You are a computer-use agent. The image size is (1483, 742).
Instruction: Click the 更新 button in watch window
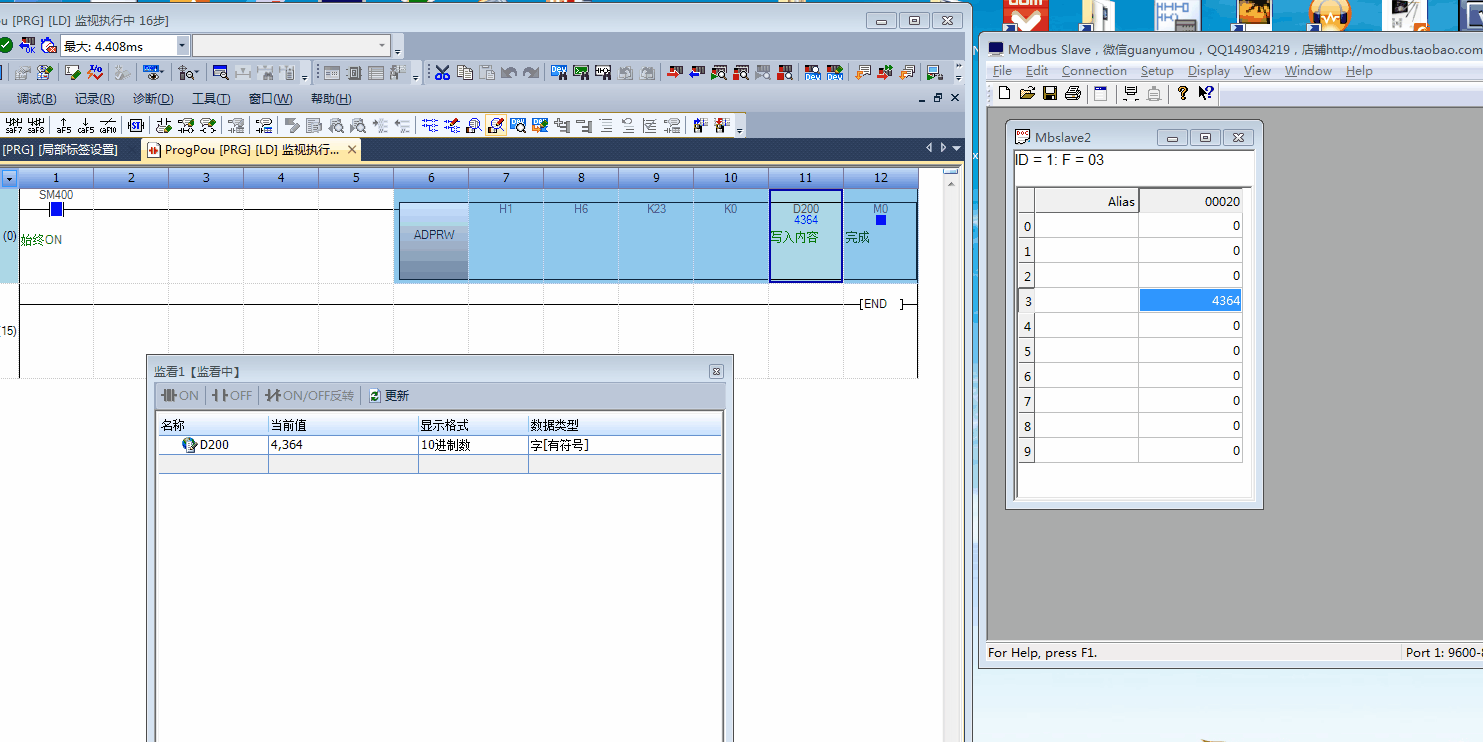[389, 396]
